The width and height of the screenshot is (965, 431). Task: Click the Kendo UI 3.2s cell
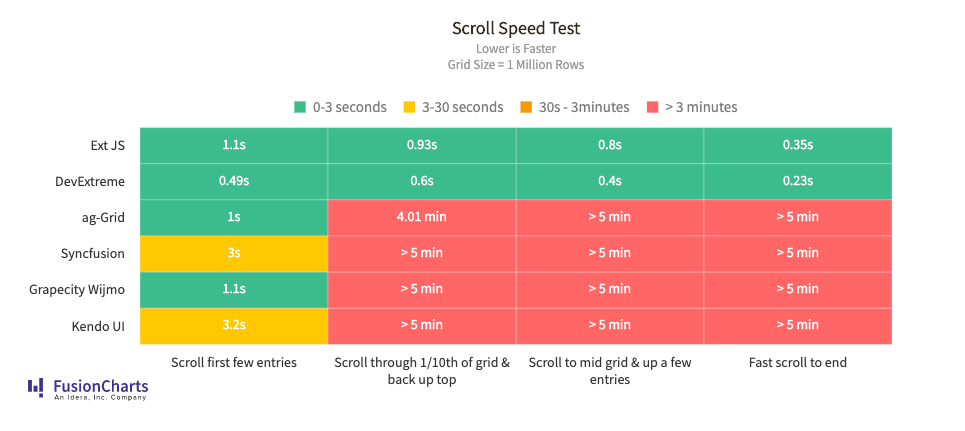tap(234, 325)
